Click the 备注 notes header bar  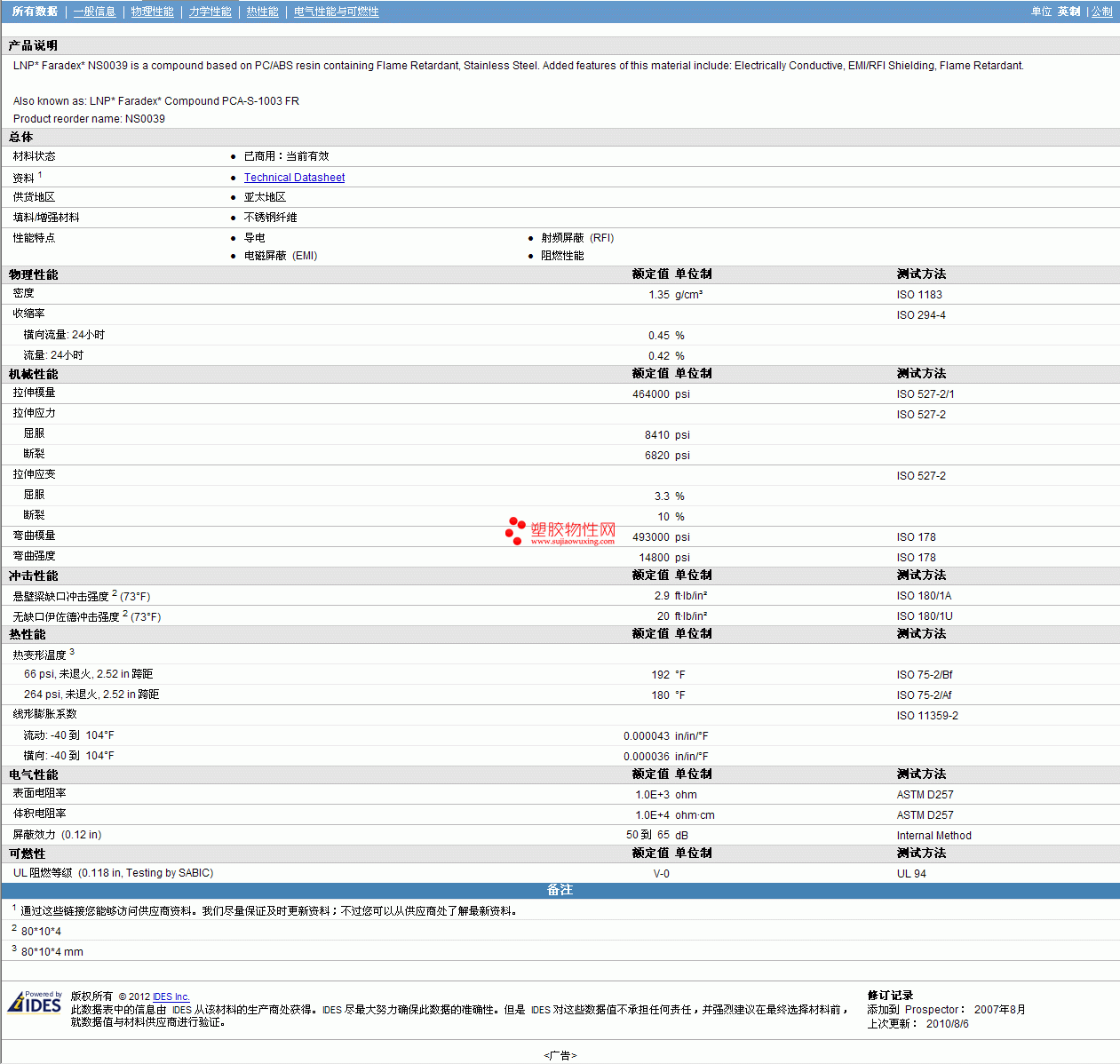560,890
